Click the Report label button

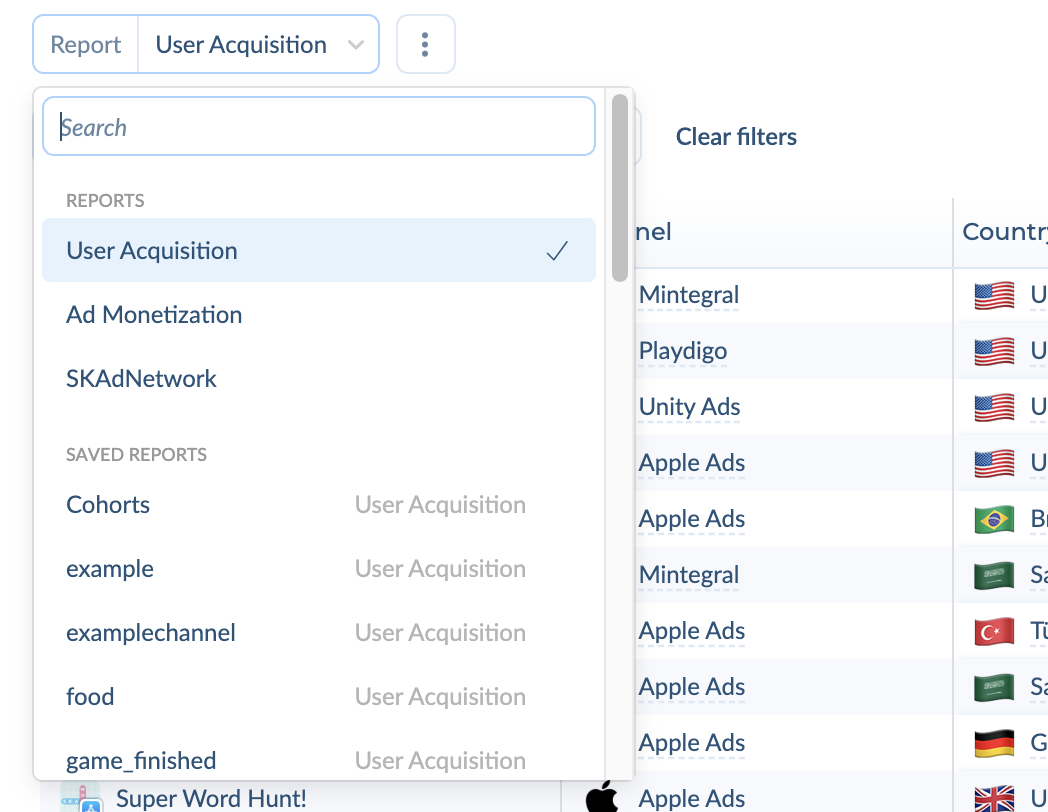pyautogui.click(x=86, y=45)
